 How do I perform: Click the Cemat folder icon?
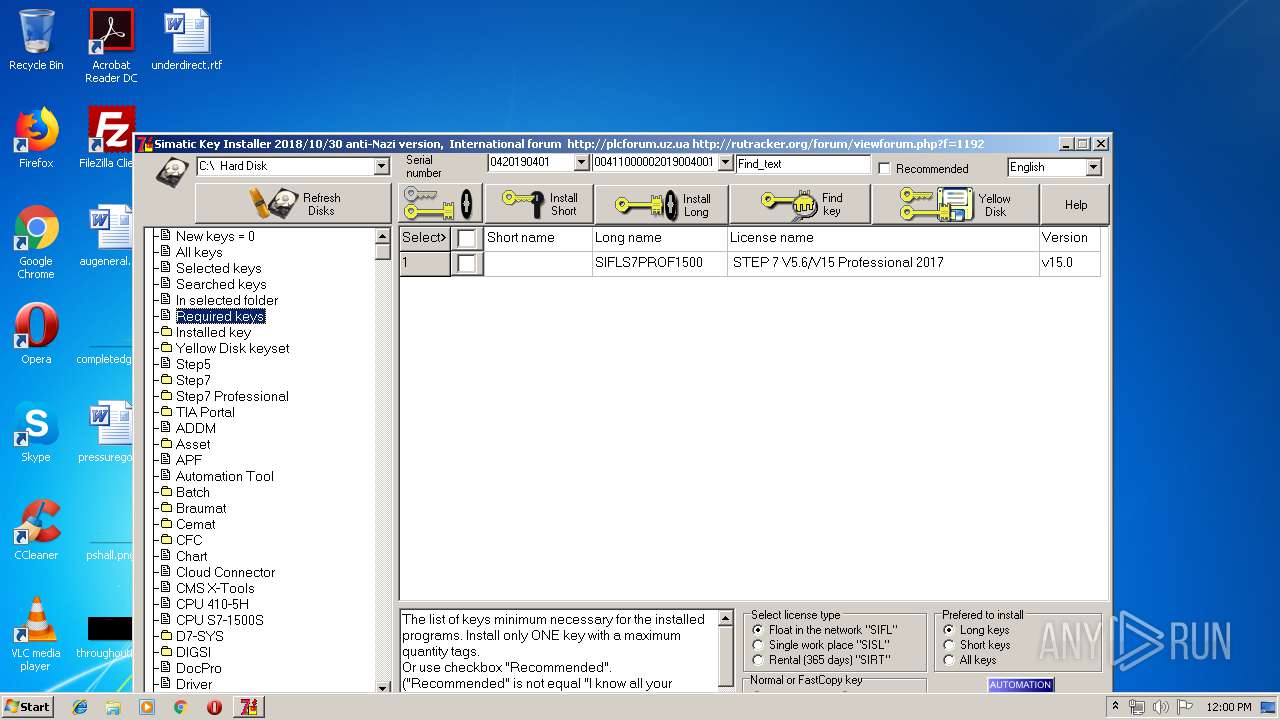click(166, 524)
